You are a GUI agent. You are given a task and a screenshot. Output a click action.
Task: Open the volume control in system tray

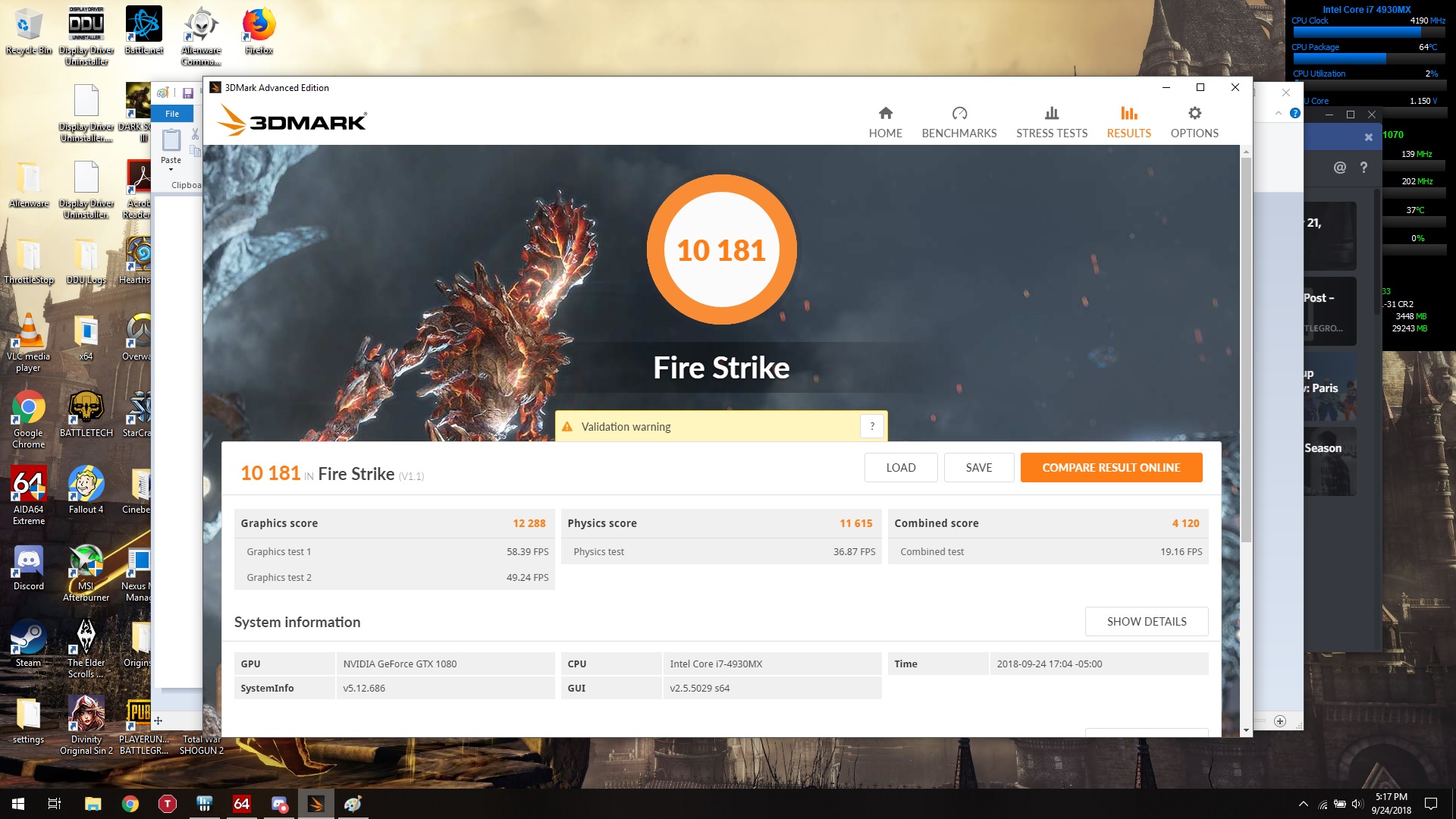1357,804
